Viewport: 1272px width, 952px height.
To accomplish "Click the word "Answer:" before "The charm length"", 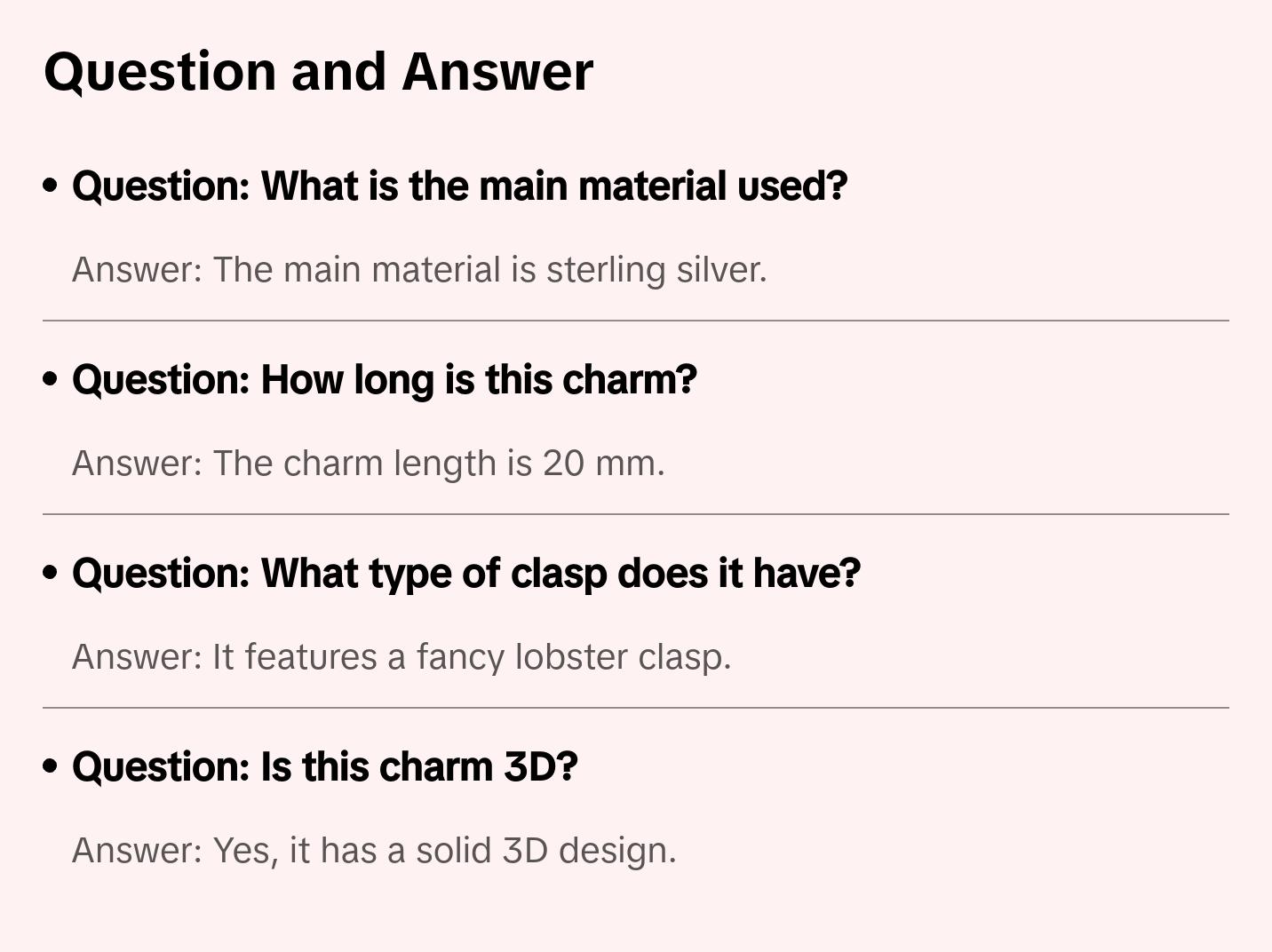I will (138, 464).
